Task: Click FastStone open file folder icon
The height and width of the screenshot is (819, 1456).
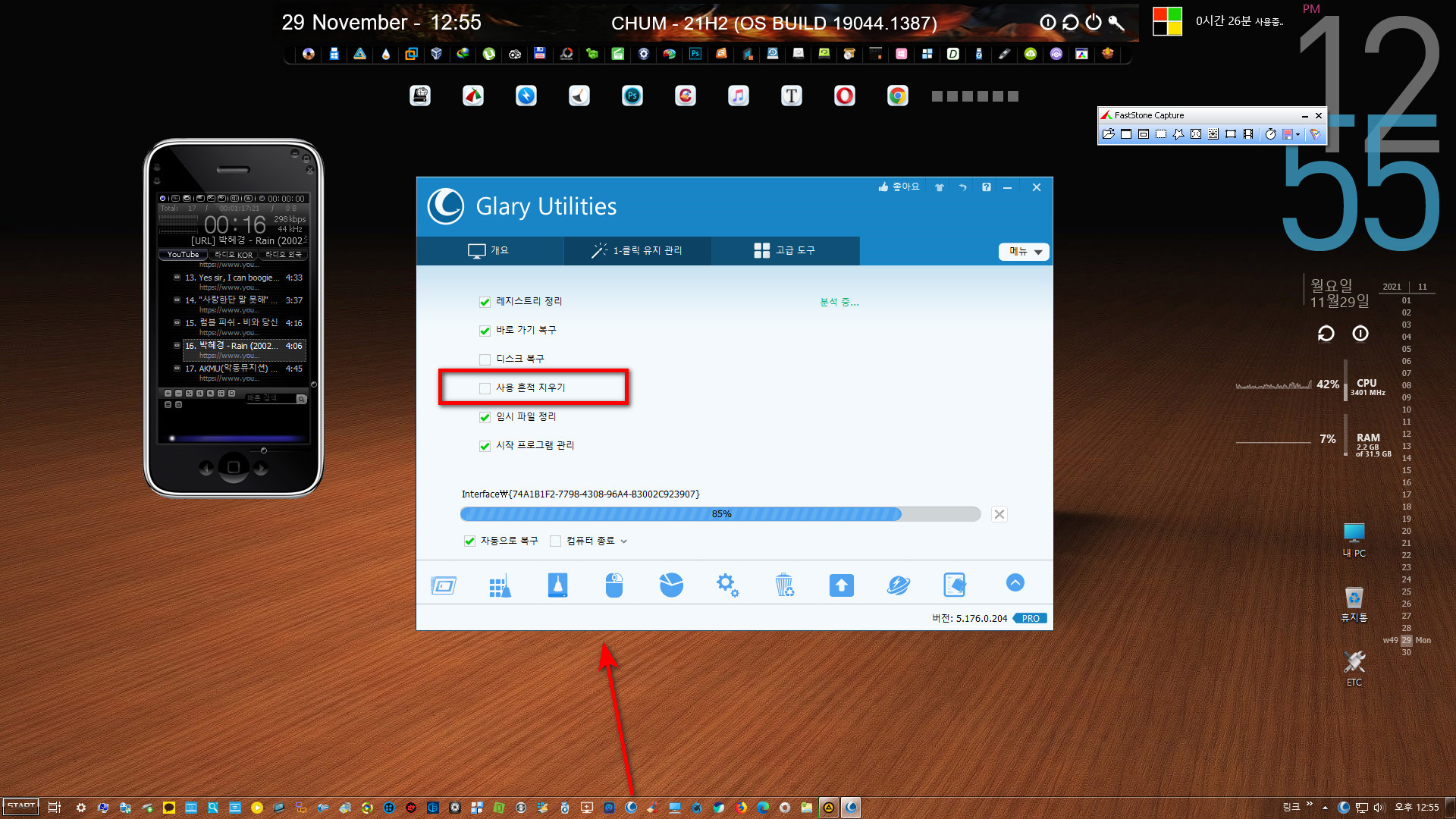Action: [1109, 134]
